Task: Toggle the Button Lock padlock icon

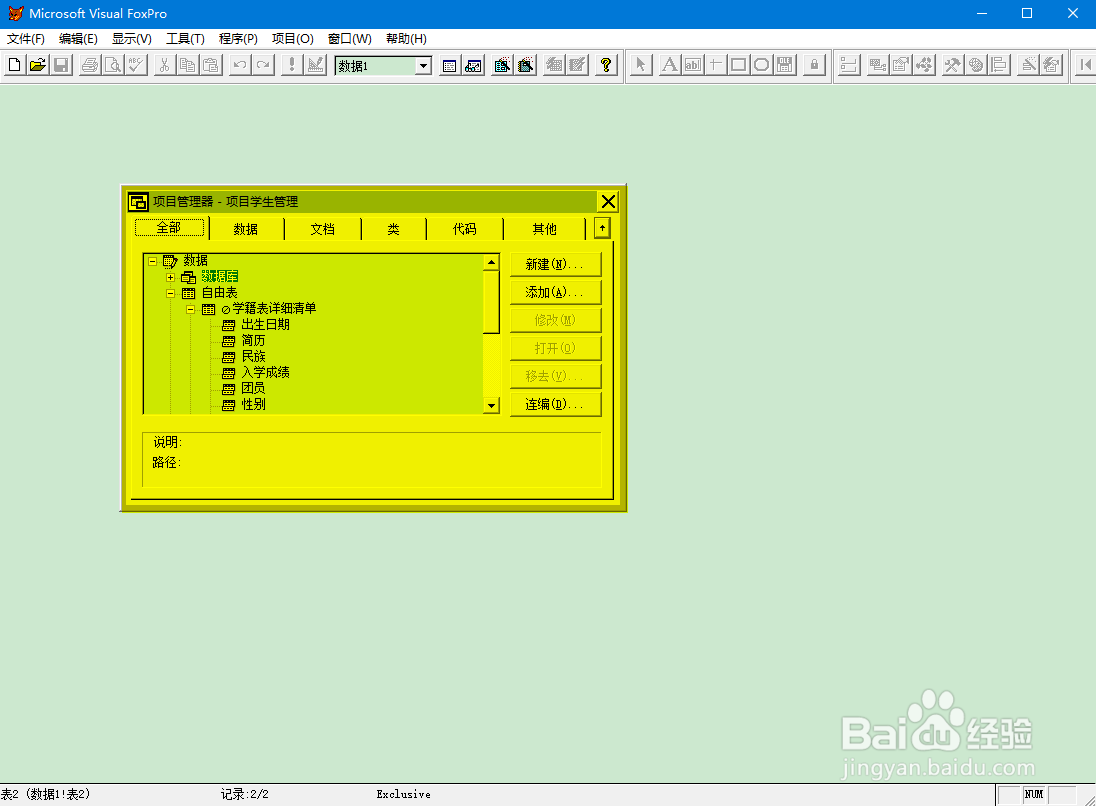Action: [x=814, y=66]
